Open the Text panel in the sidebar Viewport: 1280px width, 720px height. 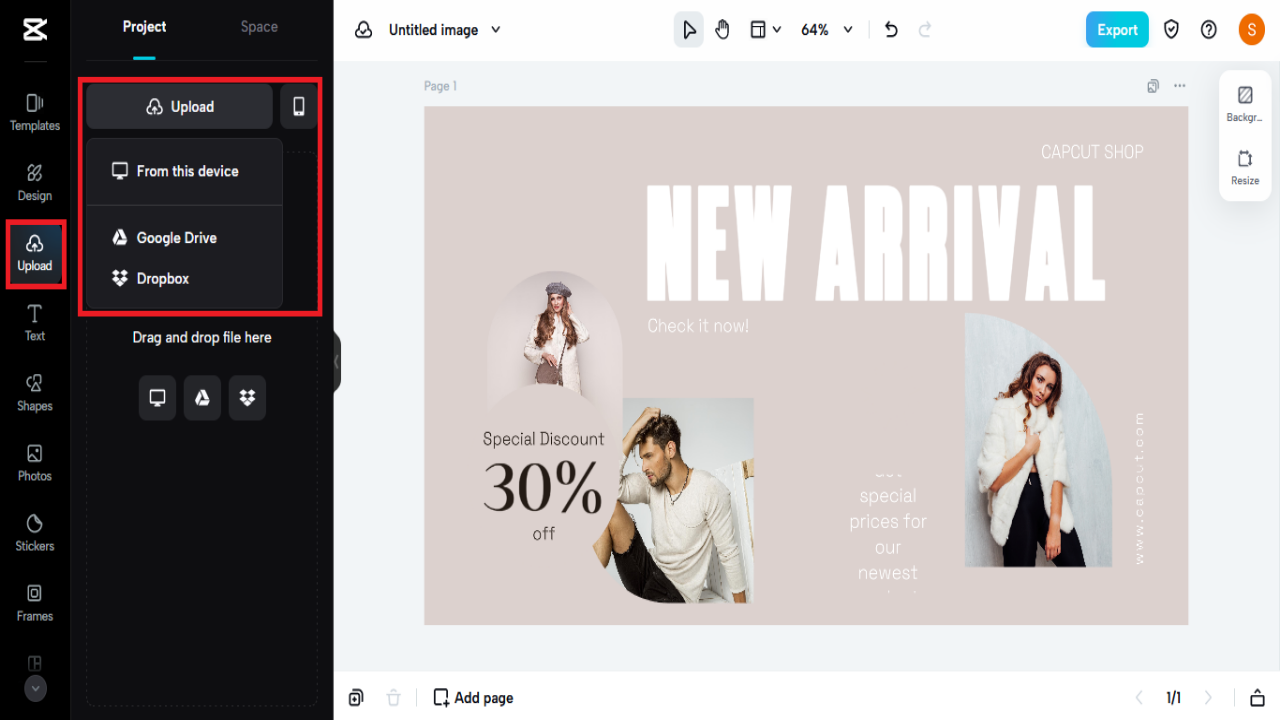coord(34,322)
